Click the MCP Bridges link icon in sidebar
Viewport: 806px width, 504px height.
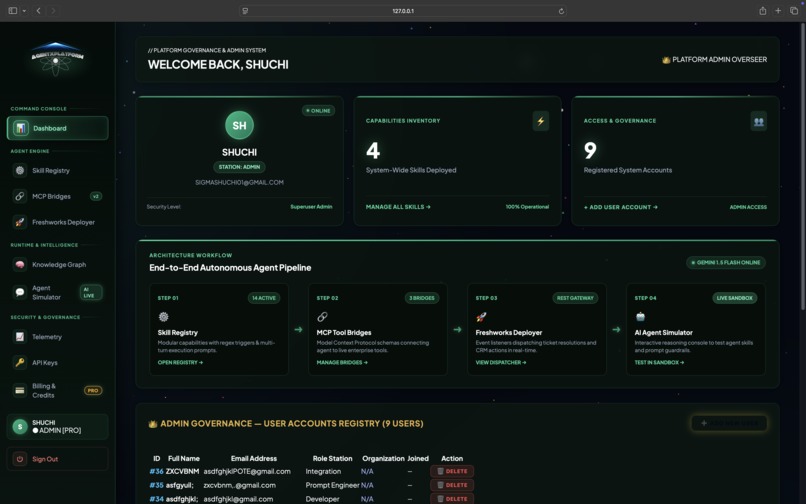[20, 196]
